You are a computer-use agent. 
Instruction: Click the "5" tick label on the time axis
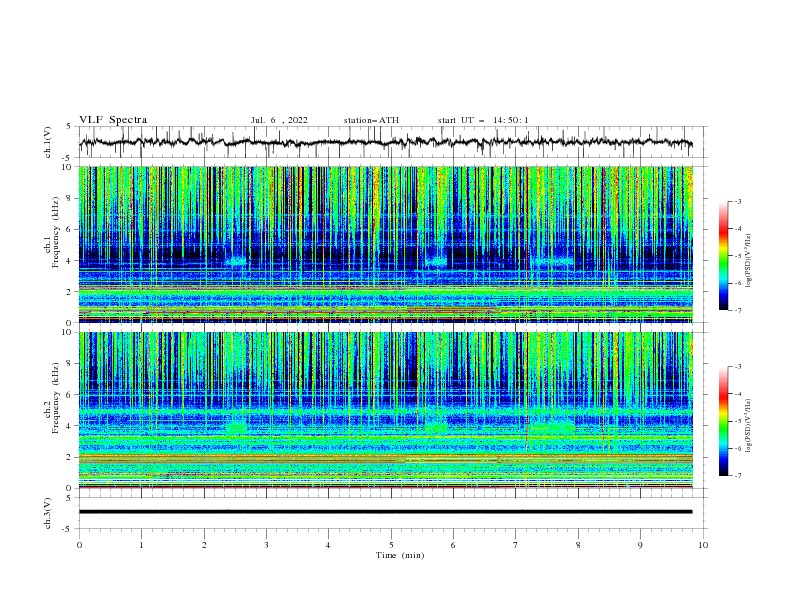click(391, 545)
